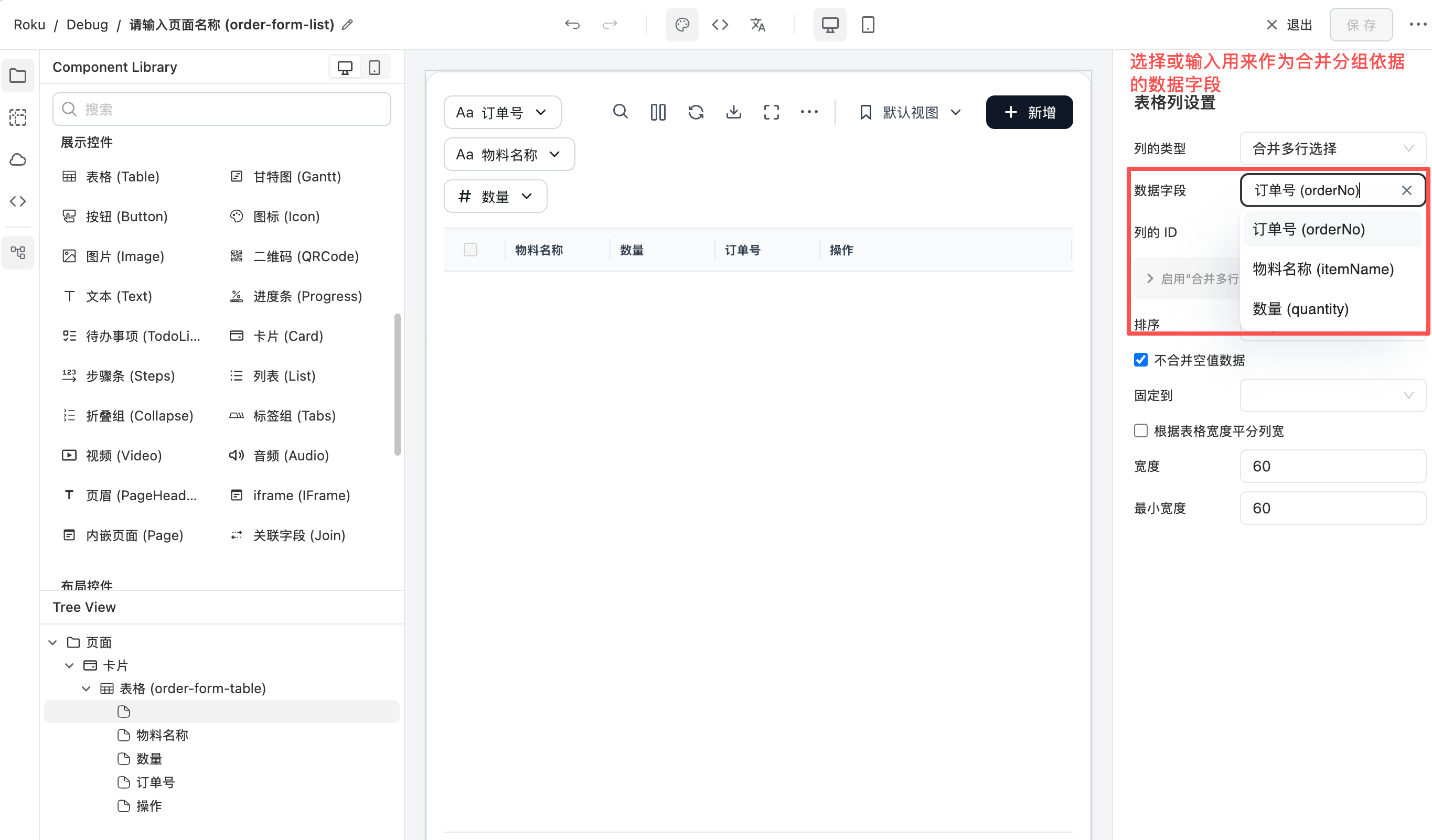The height and width of the screenshot is (840, 1432).
Task: Click the table download icon
Action: pyautogui.click(x=734, y=112)
